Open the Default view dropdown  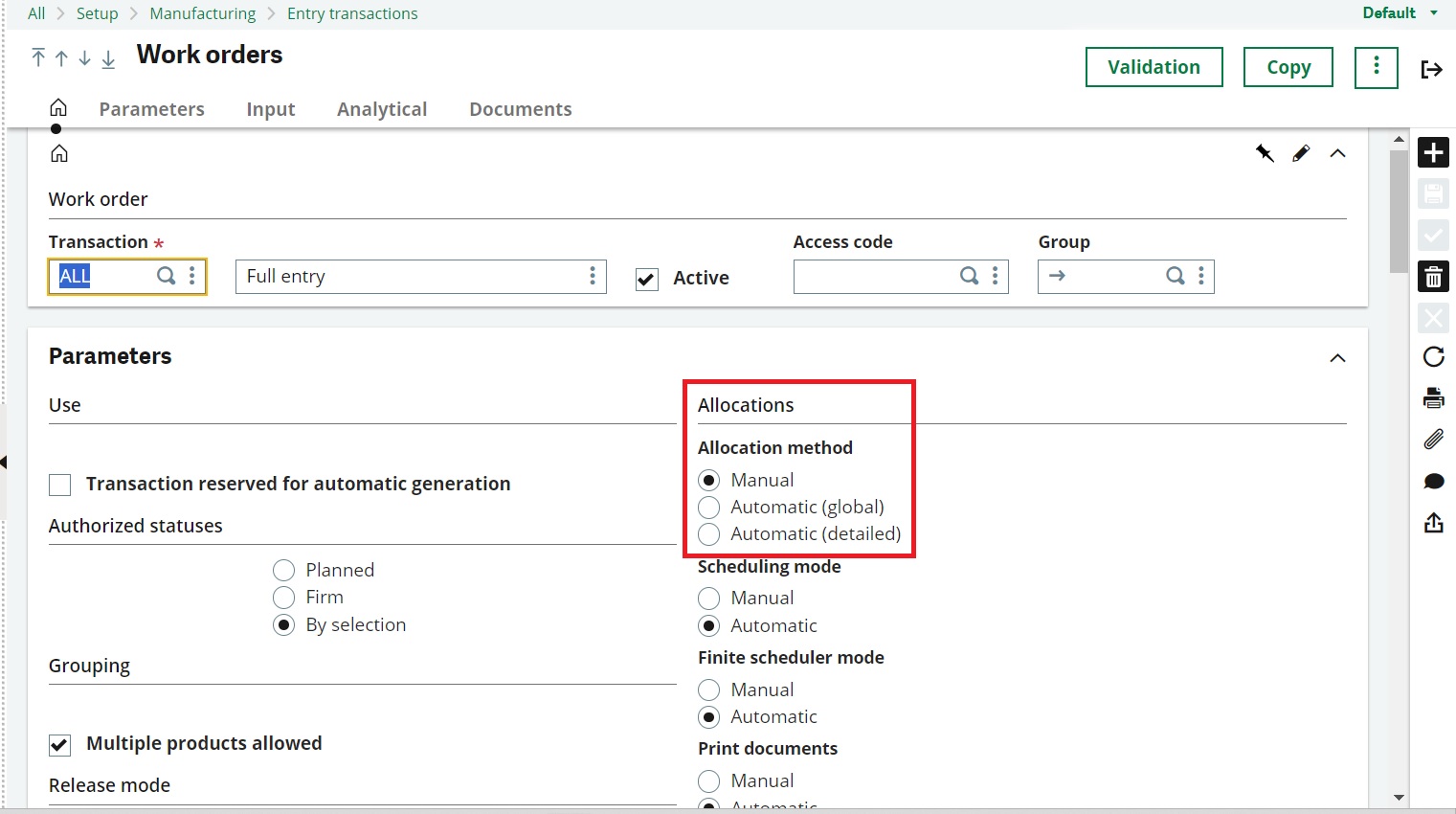(x=1398, y=12)
